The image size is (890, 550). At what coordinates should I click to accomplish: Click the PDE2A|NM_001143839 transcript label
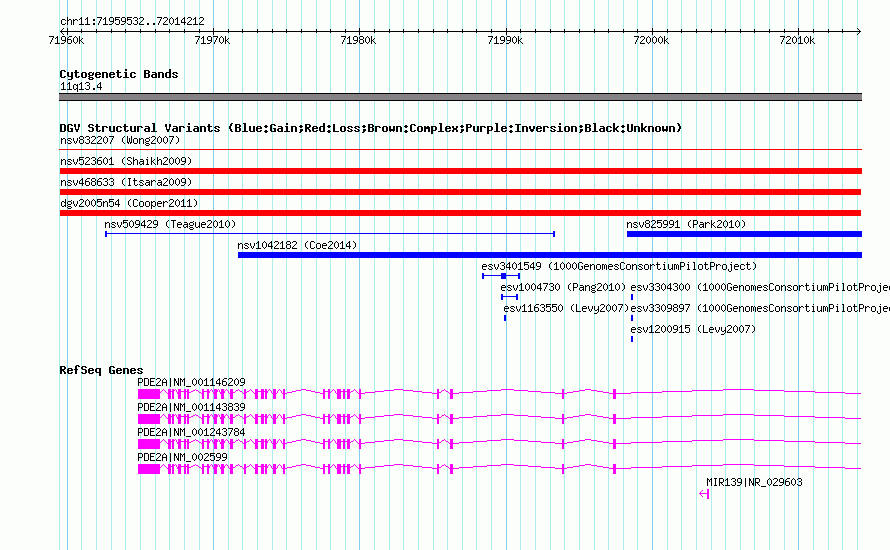pos(191,408)
